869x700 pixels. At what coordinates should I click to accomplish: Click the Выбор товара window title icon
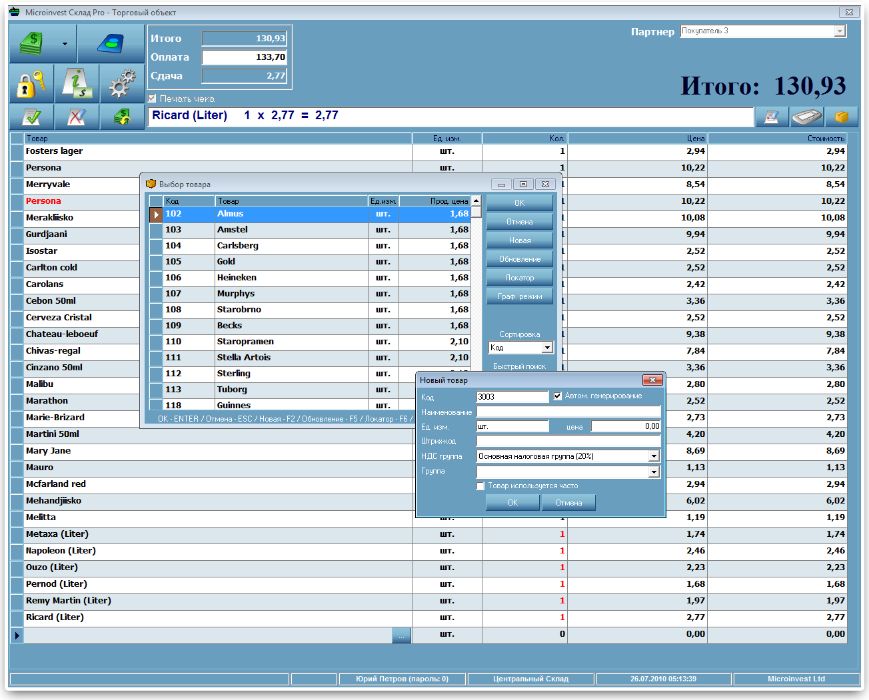click(x=151, y=183)
